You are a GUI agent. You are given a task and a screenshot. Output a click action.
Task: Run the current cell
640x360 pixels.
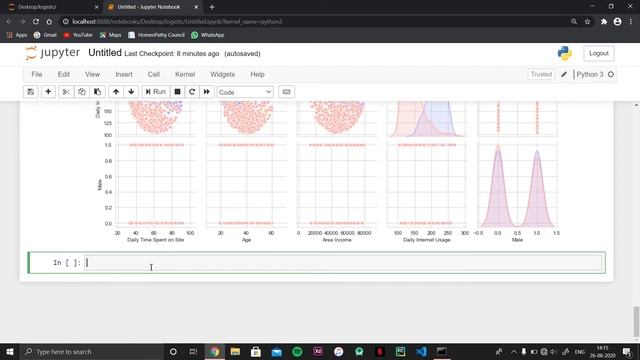coord(156,92)
